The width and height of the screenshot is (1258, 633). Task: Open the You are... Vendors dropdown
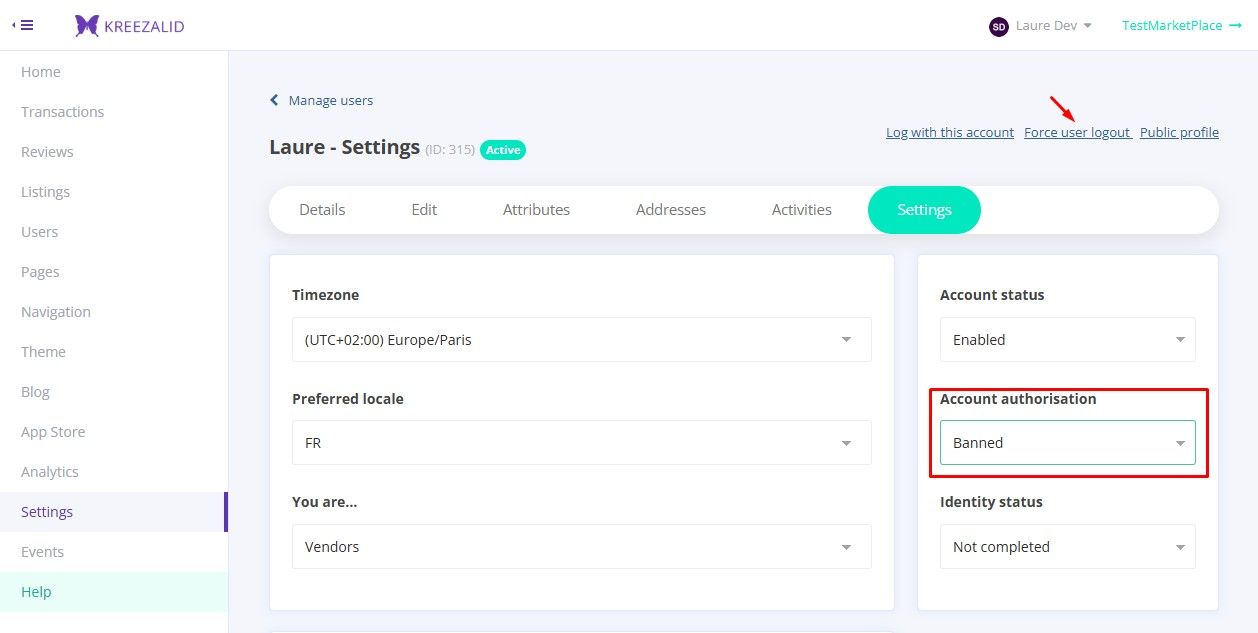coord(581,547)
